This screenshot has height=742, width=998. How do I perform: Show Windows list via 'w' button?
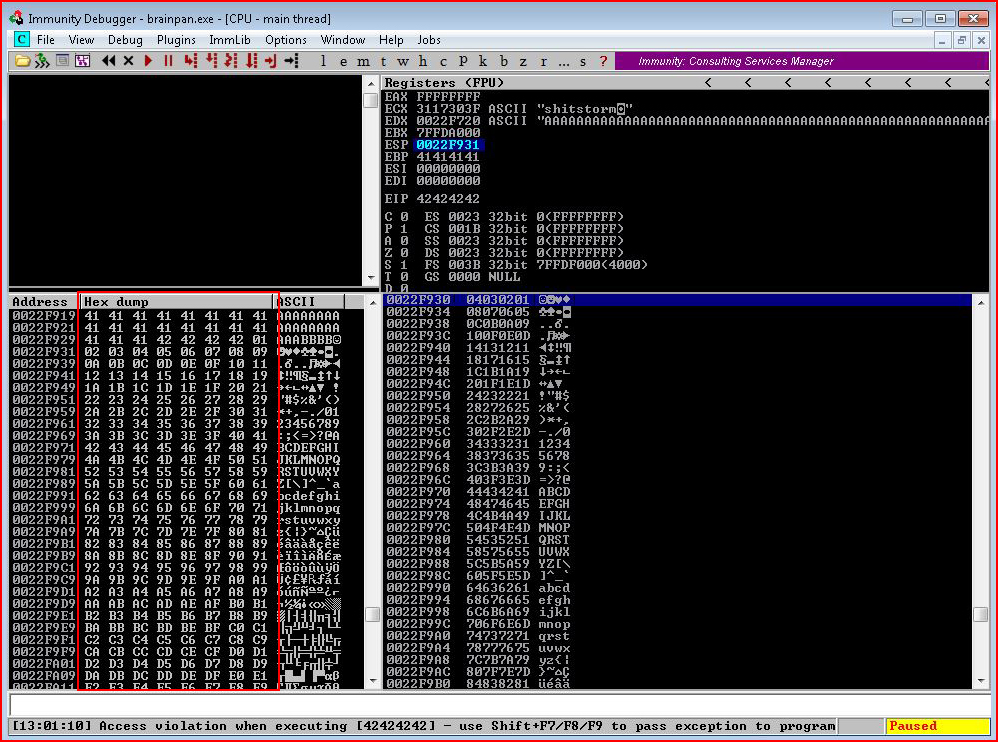click(403, 61)
